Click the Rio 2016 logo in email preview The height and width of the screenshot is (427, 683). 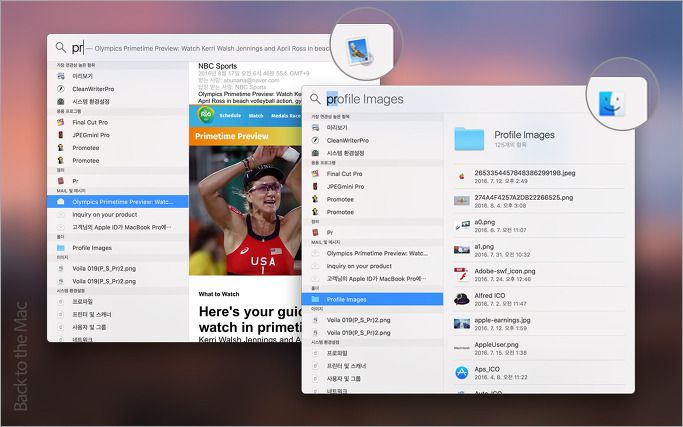click(x=206, y=115)
